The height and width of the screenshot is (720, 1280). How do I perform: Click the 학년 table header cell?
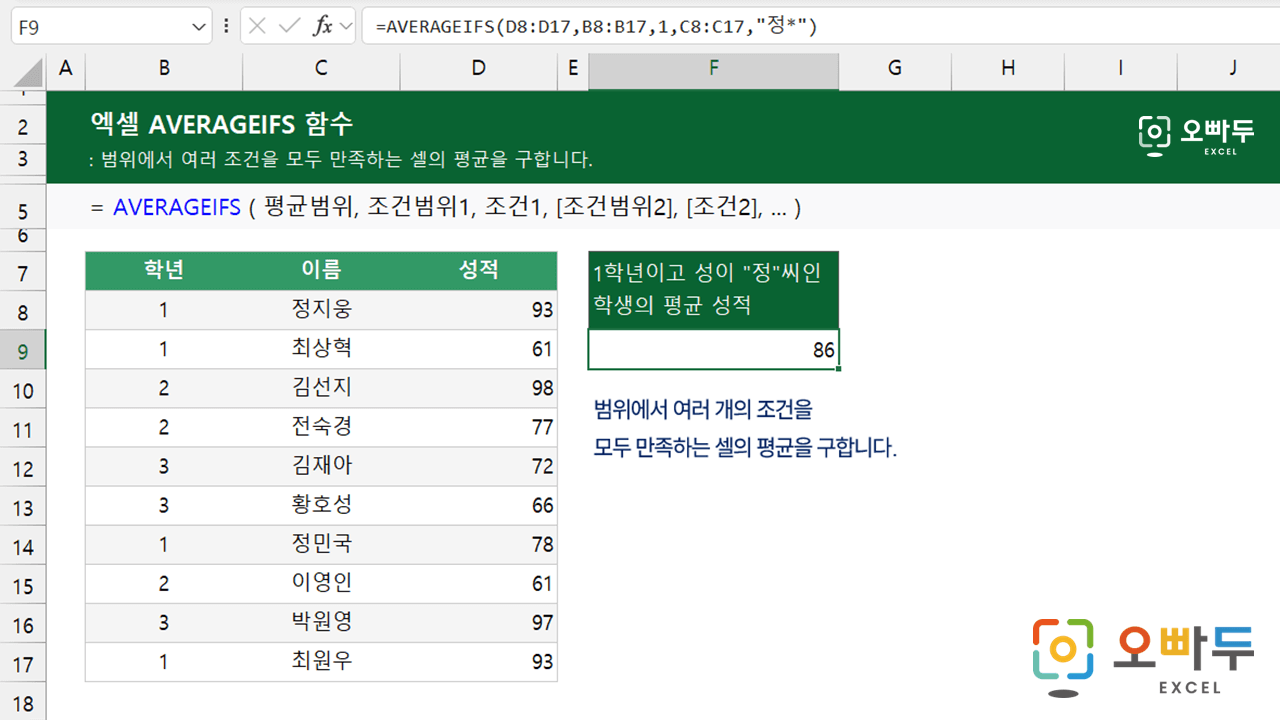(x=164, y=269)
